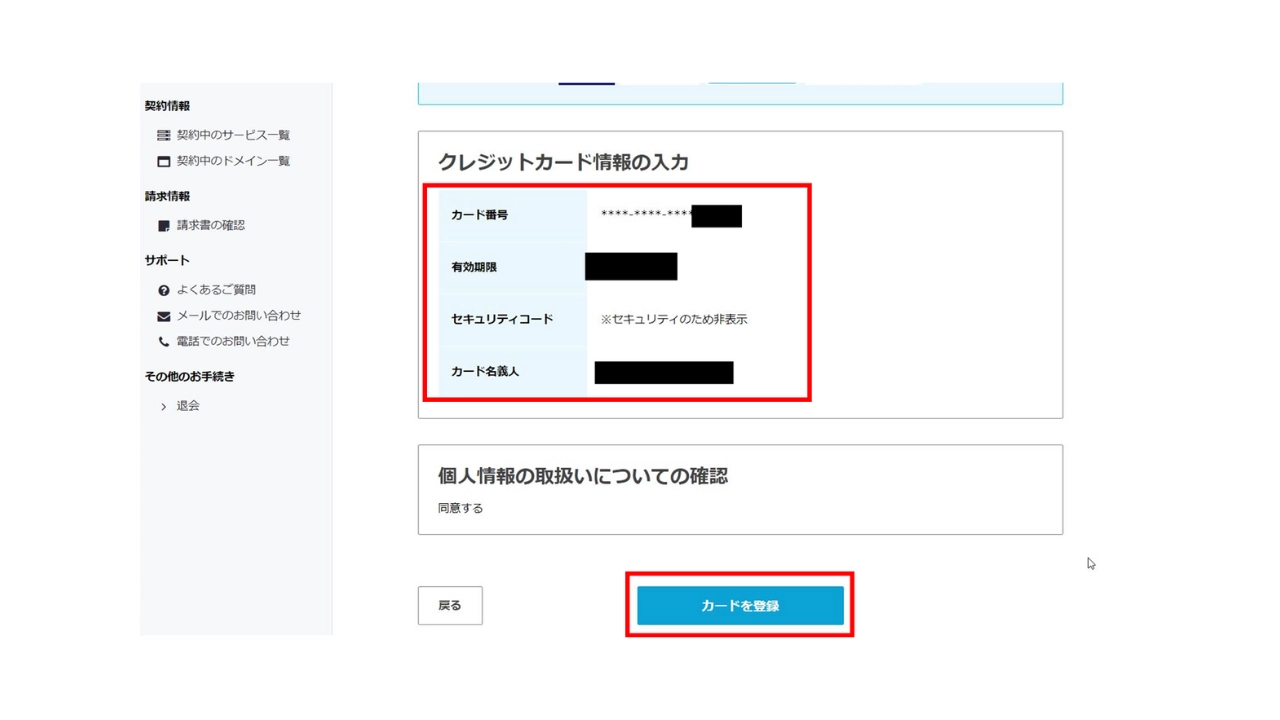Select 退会 in the sidebar
This screenshot has width=1280, height=720.
point(188,406)
